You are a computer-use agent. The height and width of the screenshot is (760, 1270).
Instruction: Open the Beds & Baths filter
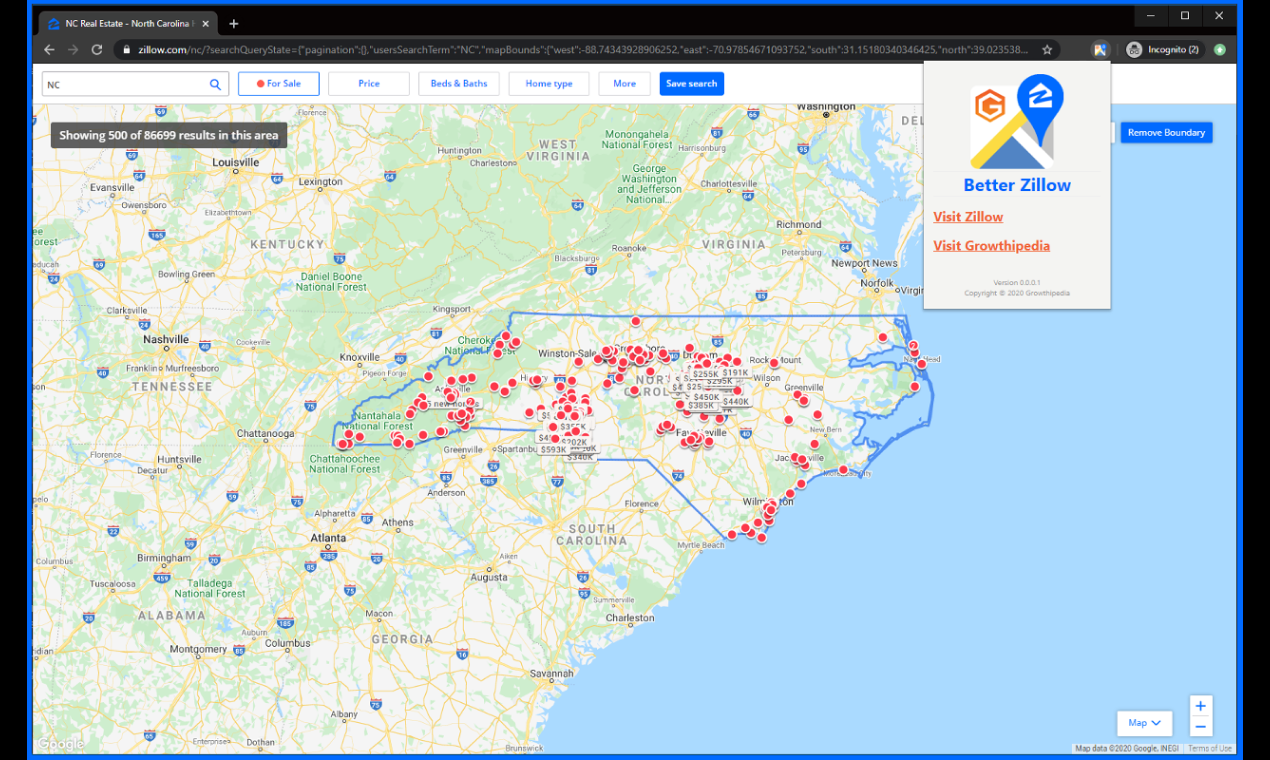pyautogui.click(x=459, y=84)
